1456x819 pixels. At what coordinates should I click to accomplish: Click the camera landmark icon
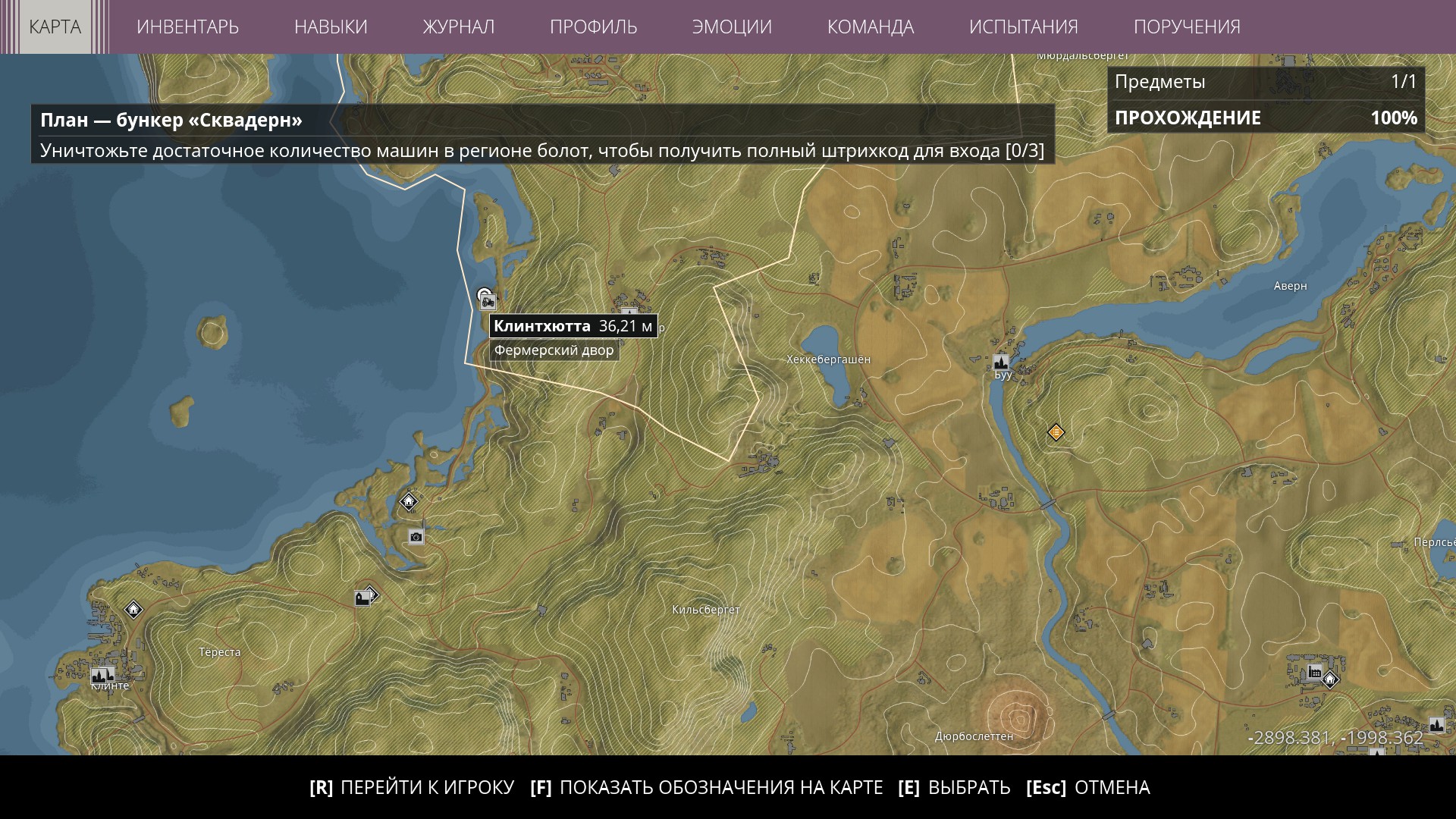coord(416,537)
